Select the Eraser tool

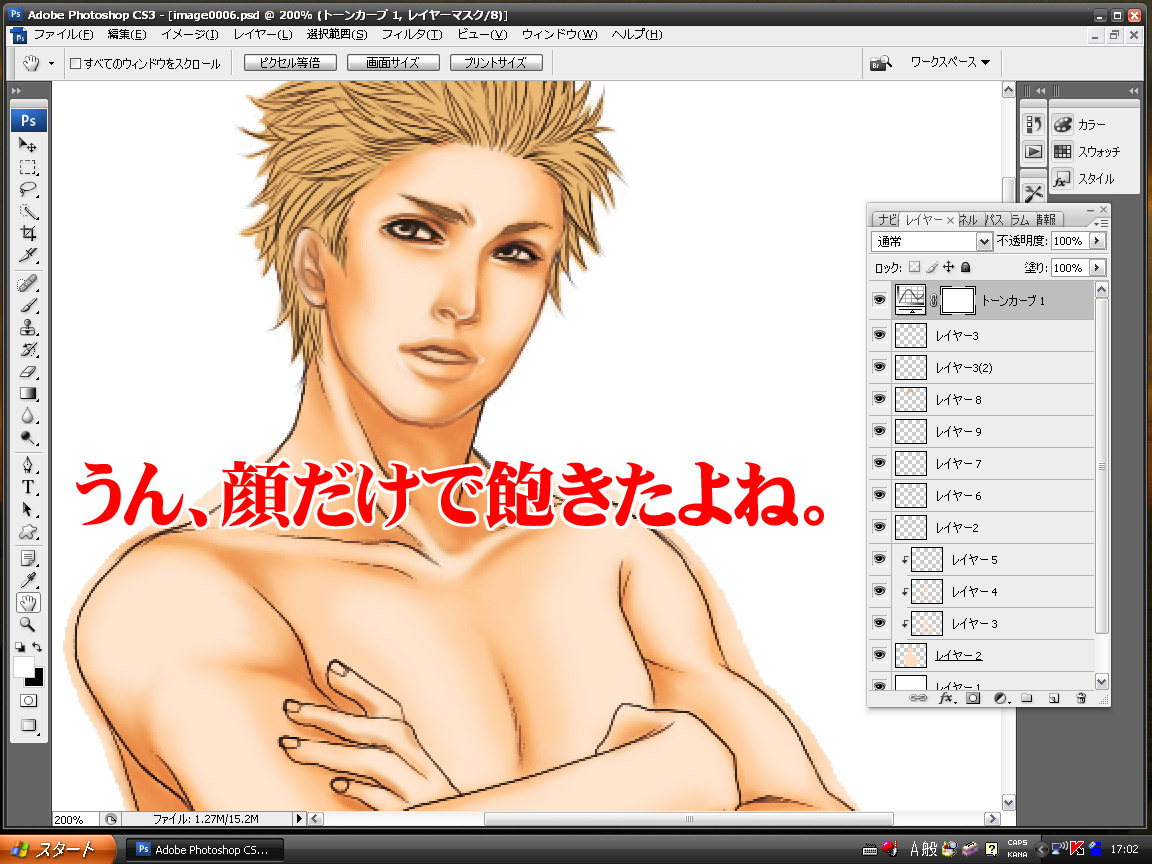coord(29,372)
